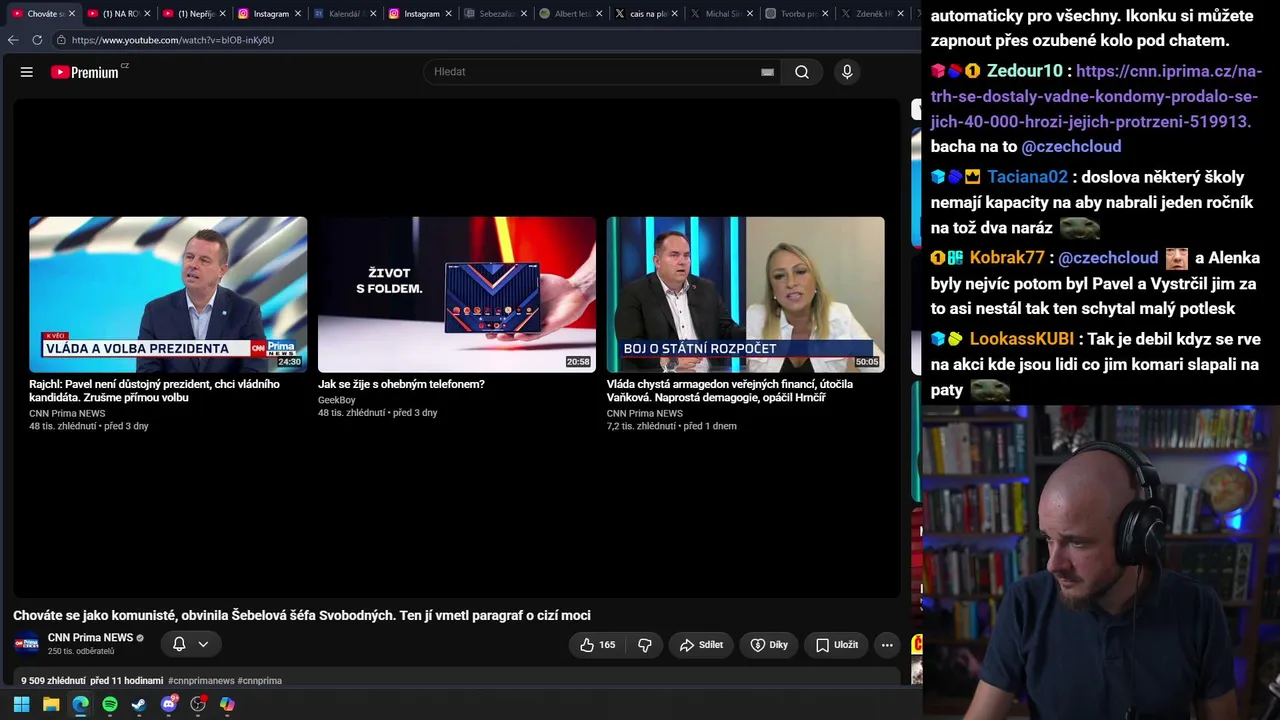
Task: Toggle the notification bell for the channel
Action: (179, 645)
